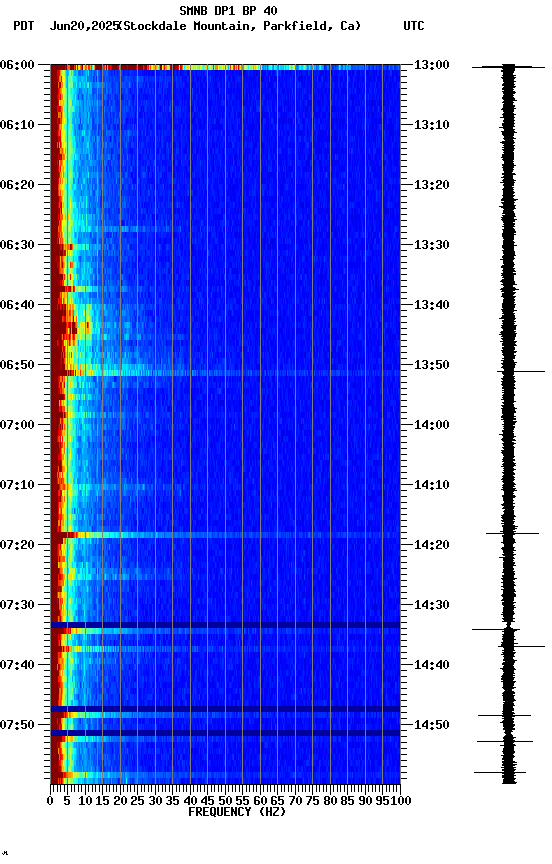Click the '13:00' UTC time label
Screen dimensions: 552x864
[432, 65]
